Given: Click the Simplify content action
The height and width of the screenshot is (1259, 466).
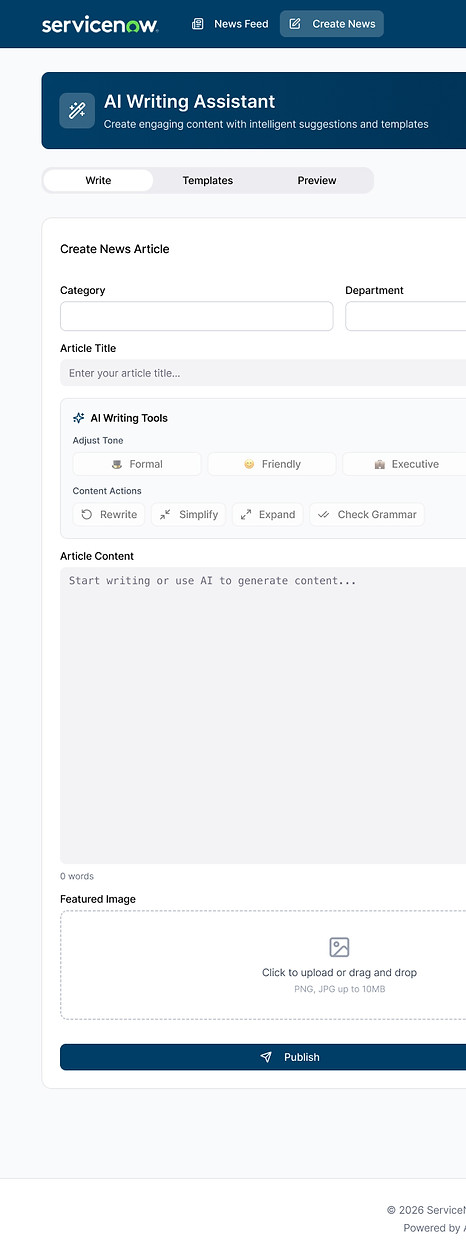Looking at the screenshot, I should [189, 514].
